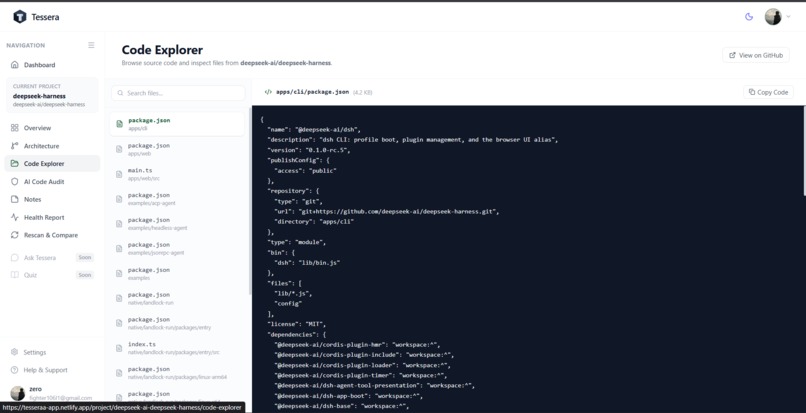
Task: Open Dashboard in navigation
Action: click(52, 65)
